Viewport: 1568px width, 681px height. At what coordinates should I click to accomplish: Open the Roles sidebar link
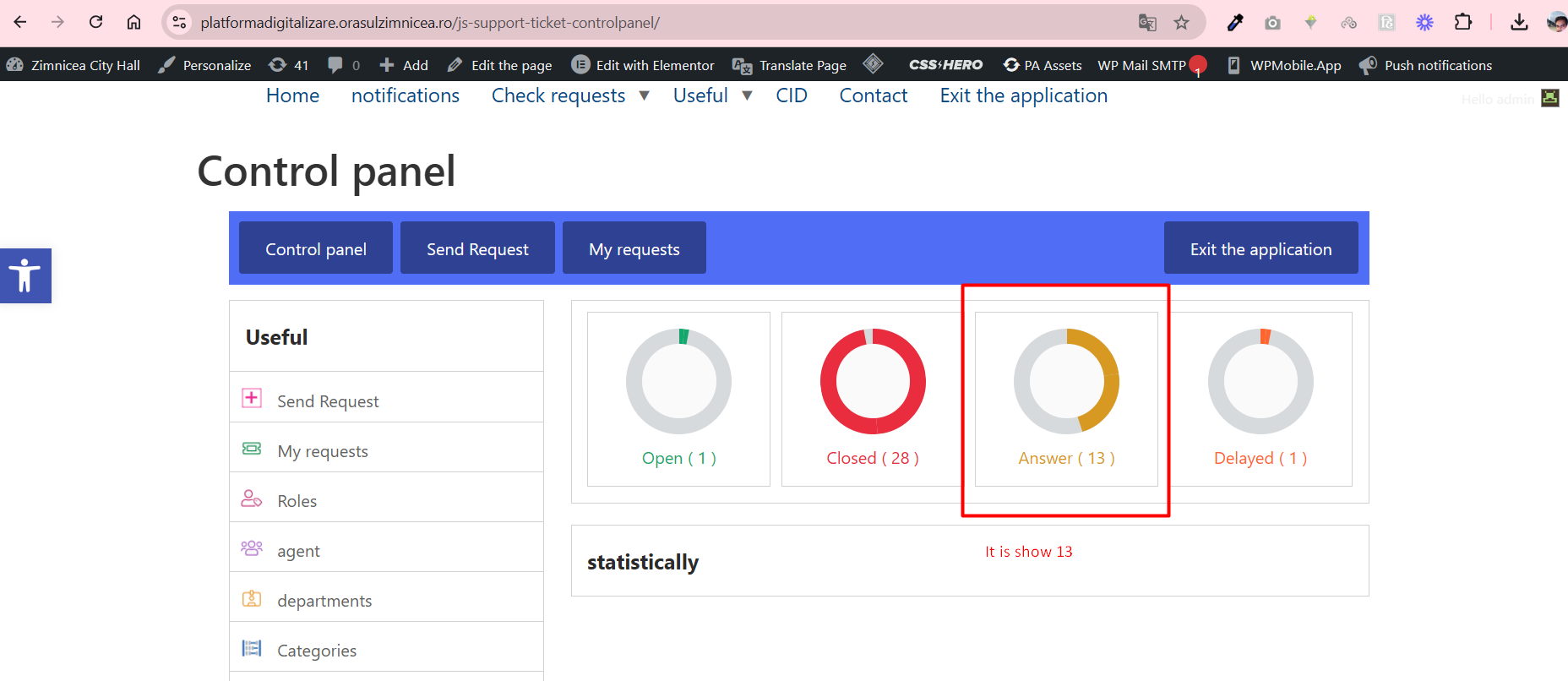click(x=297, y=501)
